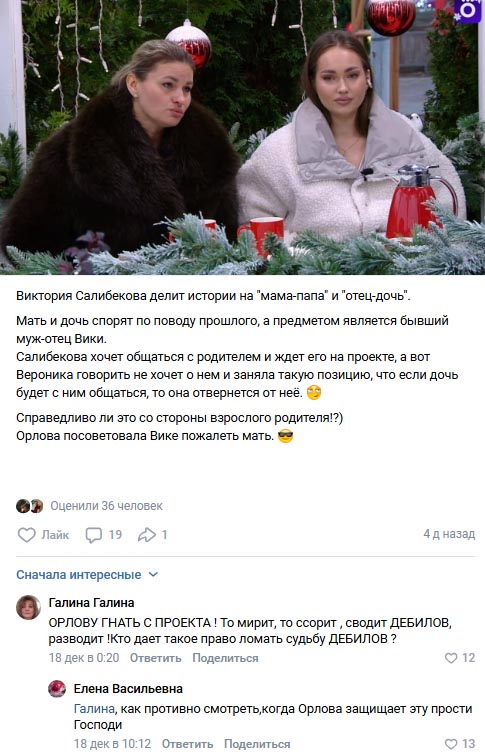Image resolution: width=485 pixels, height=755 pixels.
Task: Click Ответить under Галина Галина's comment
Action: [156, 658]
